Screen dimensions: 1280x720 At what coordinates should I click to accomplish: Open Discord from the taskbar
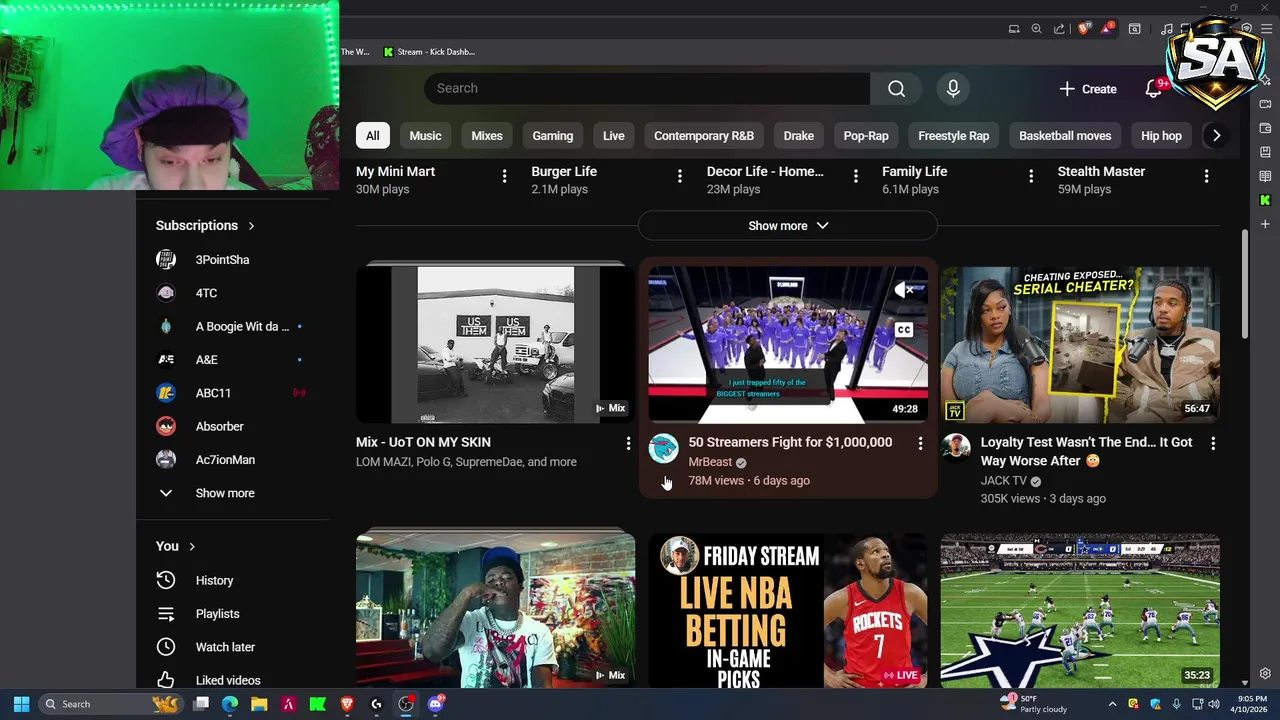pyautogui.click(x=435, y=704)
